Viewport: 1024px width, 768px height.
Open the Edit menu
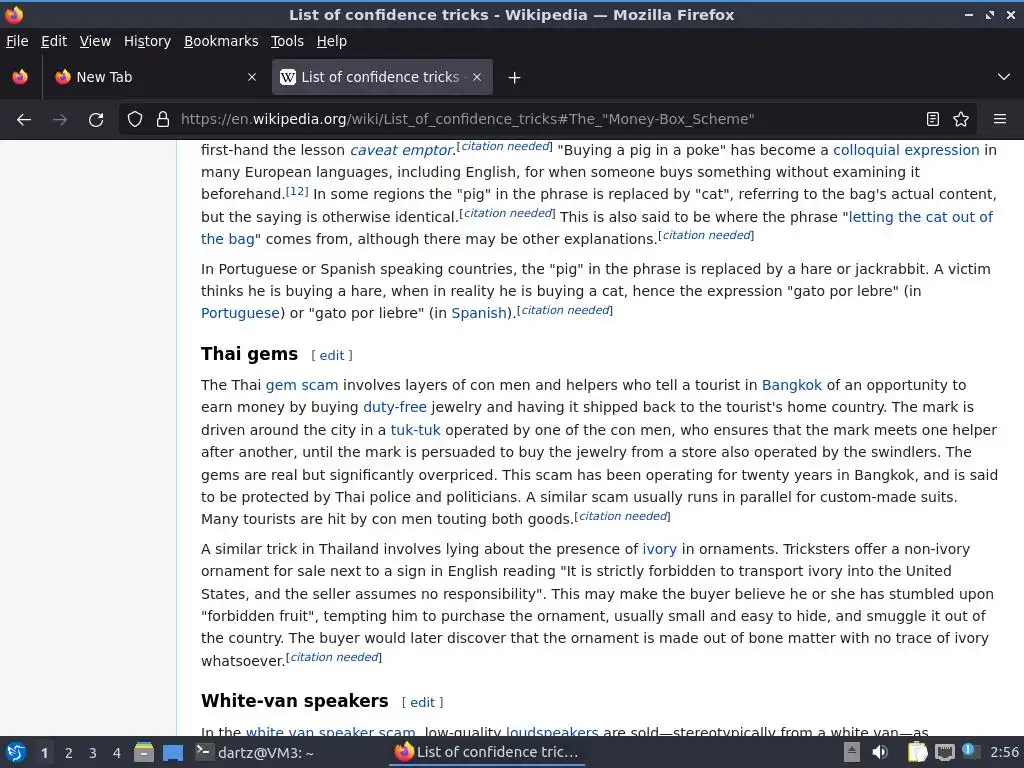54,41
